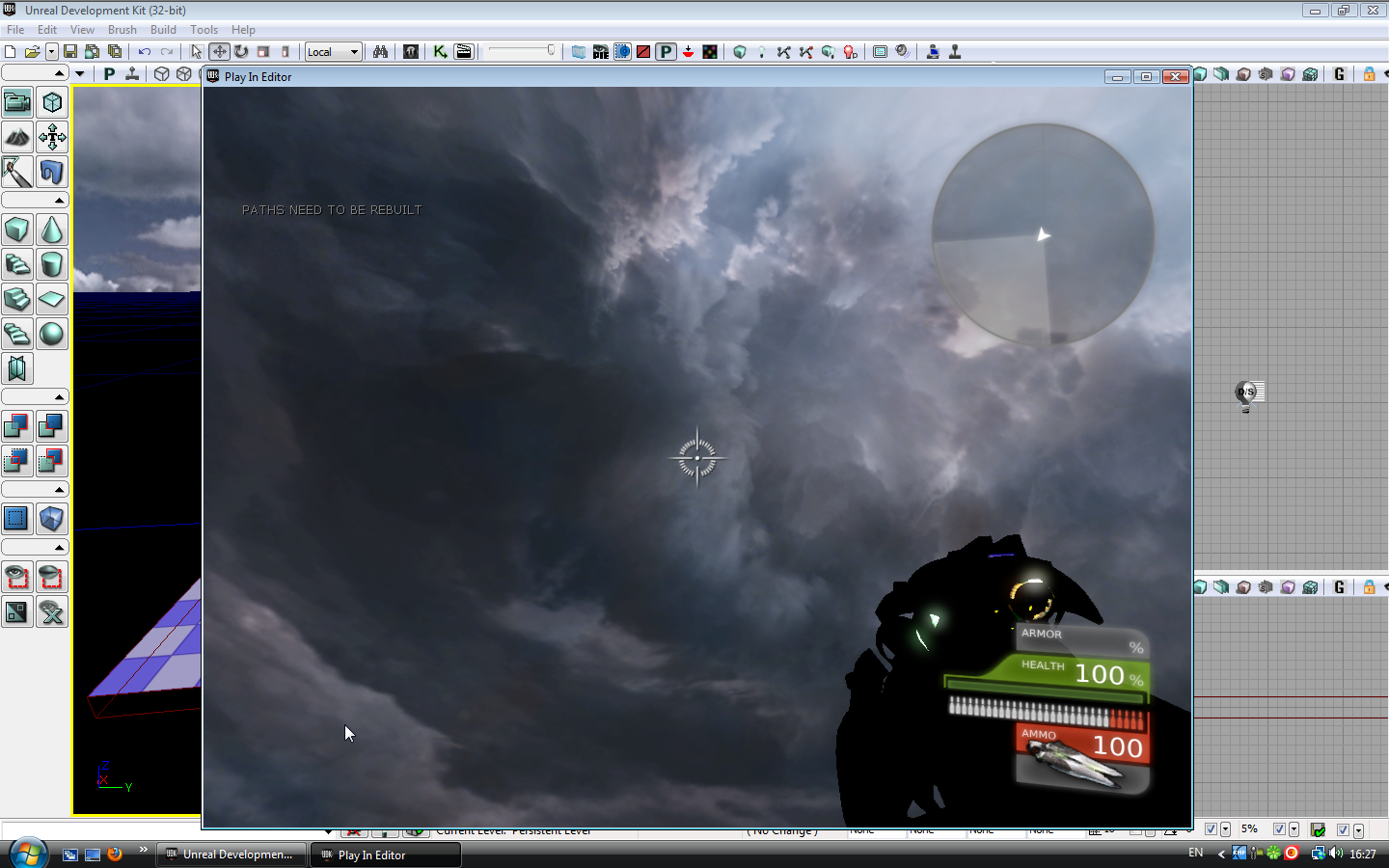The width and height of the screenshot is (1389, 868).
Task: Choose the Sphere builder brush
Action: 52,334
